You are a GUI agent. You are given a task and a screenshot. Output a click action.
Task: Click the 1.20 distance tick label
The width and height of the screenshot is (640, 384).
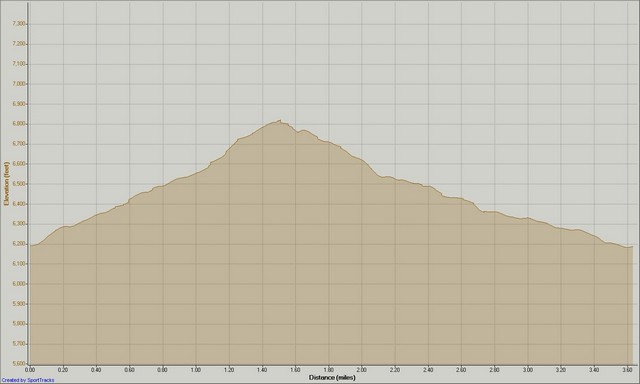point(229,370)
